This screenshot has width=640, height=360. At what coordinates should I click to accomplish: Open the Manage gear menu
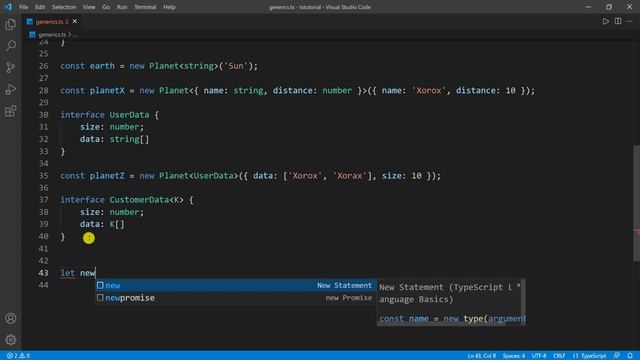11,340
